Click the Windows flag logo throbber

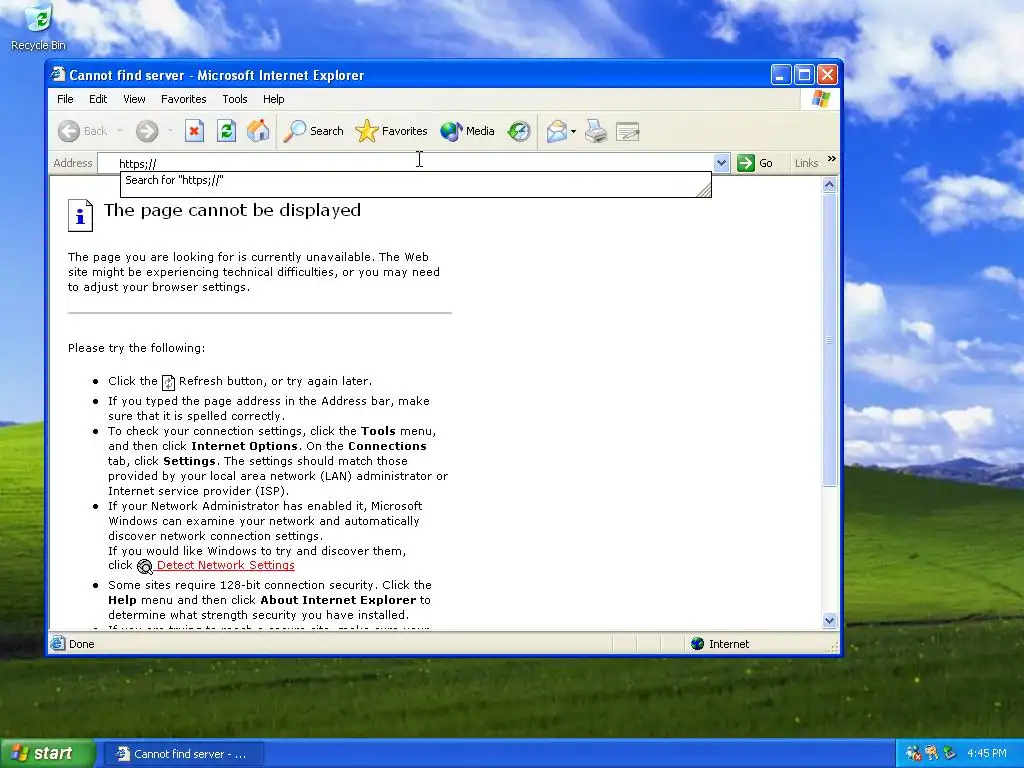[820, 99]
